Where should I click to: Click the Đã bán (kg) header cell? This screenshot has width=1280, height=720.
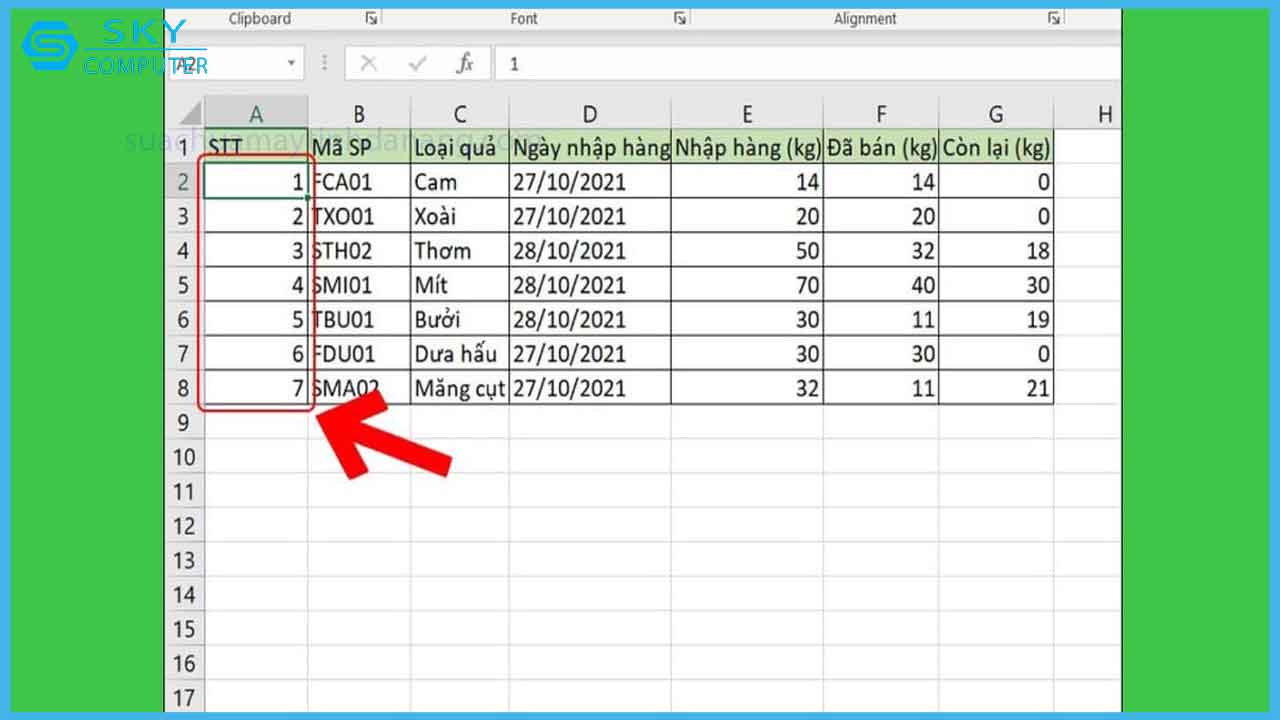881,148
